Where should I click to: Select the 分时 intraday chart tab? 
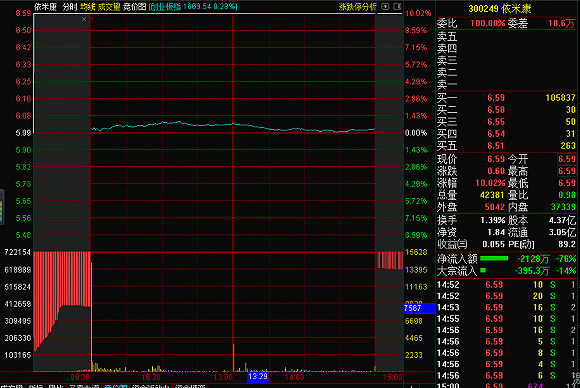pyautogui.click(x=70, y=7)
